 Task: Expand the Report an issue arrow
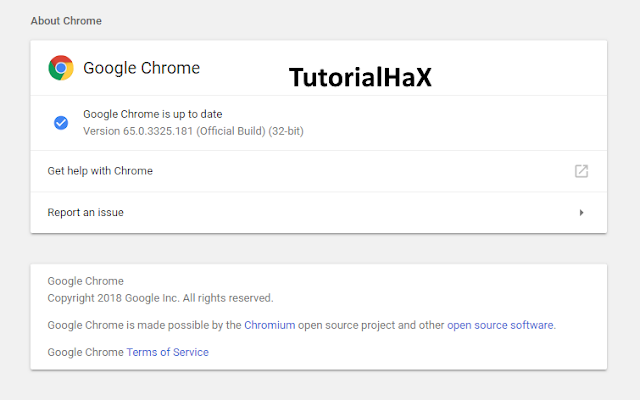581,213
